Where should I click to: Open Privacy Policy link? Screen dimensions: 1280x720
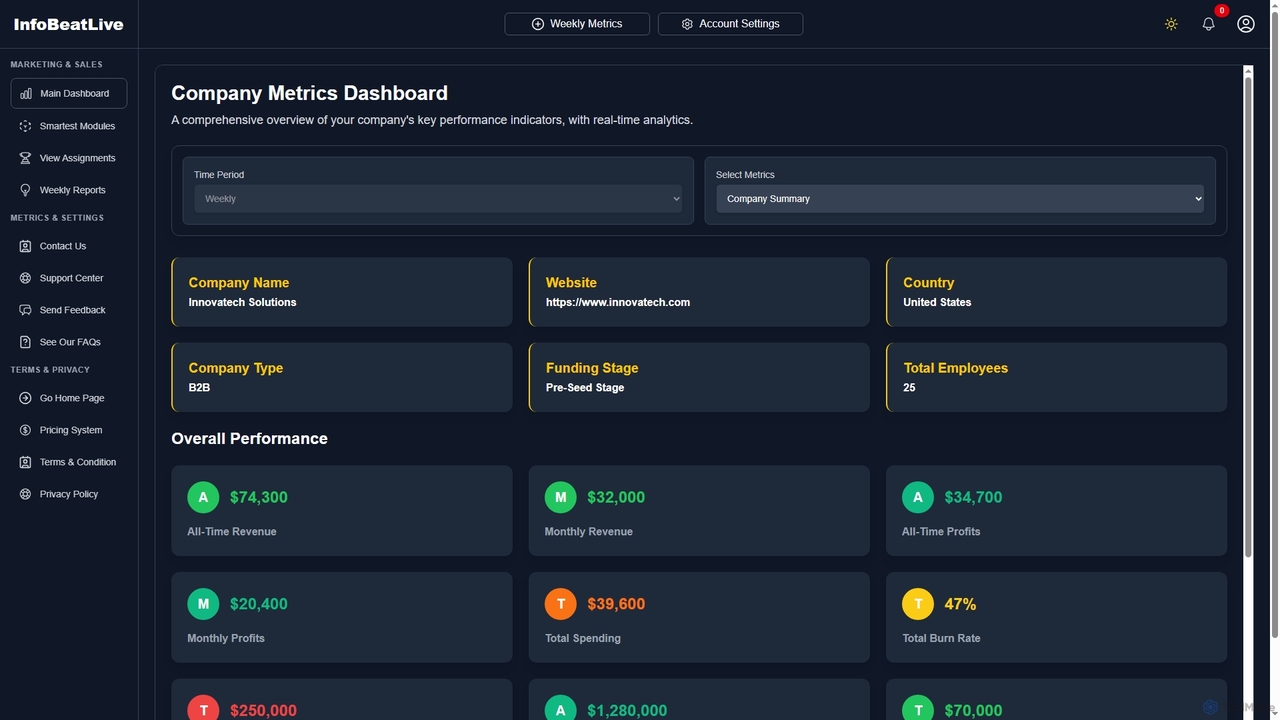[69, 494]
